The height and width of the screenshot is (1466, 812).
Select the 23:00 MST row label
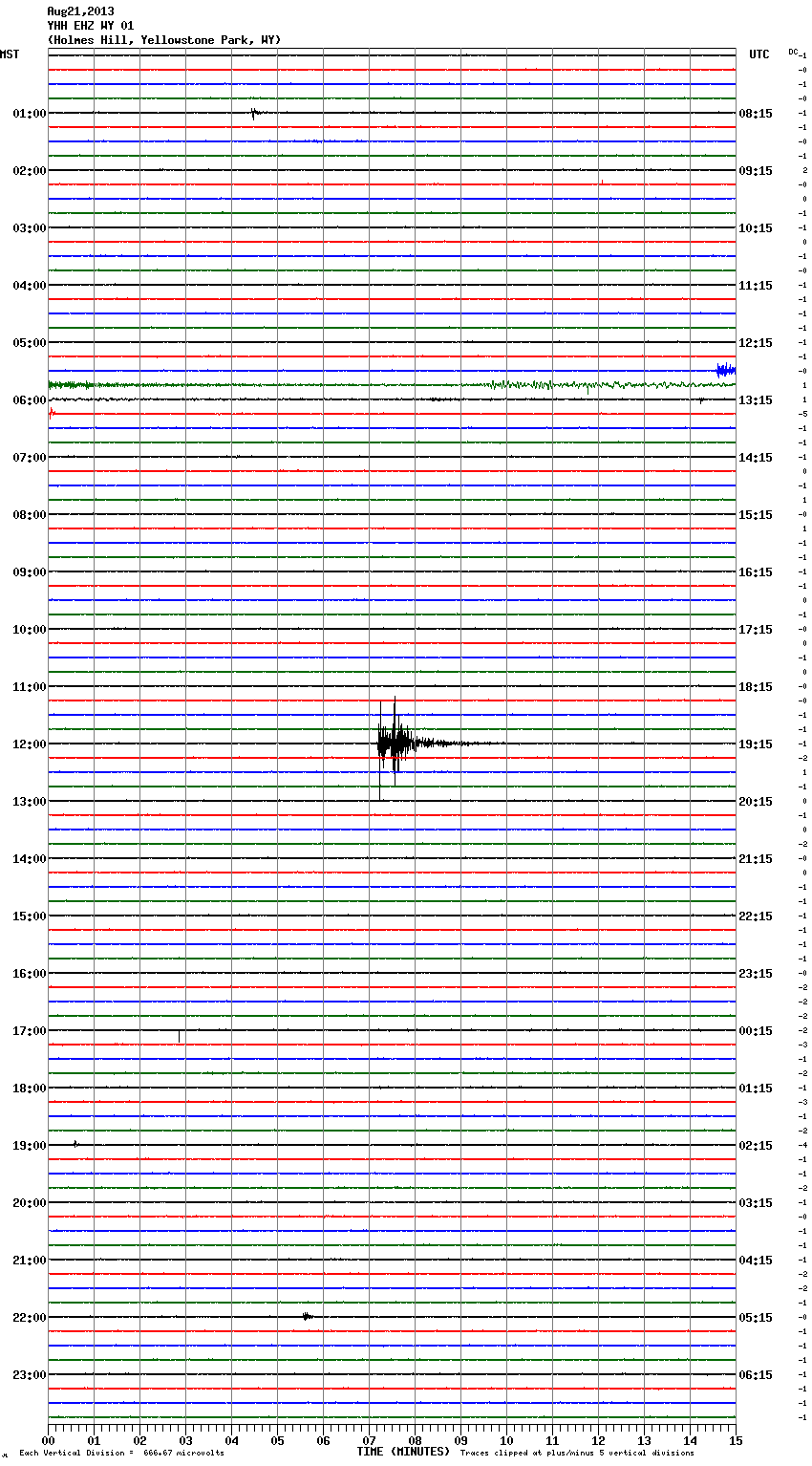point(29,1375)
